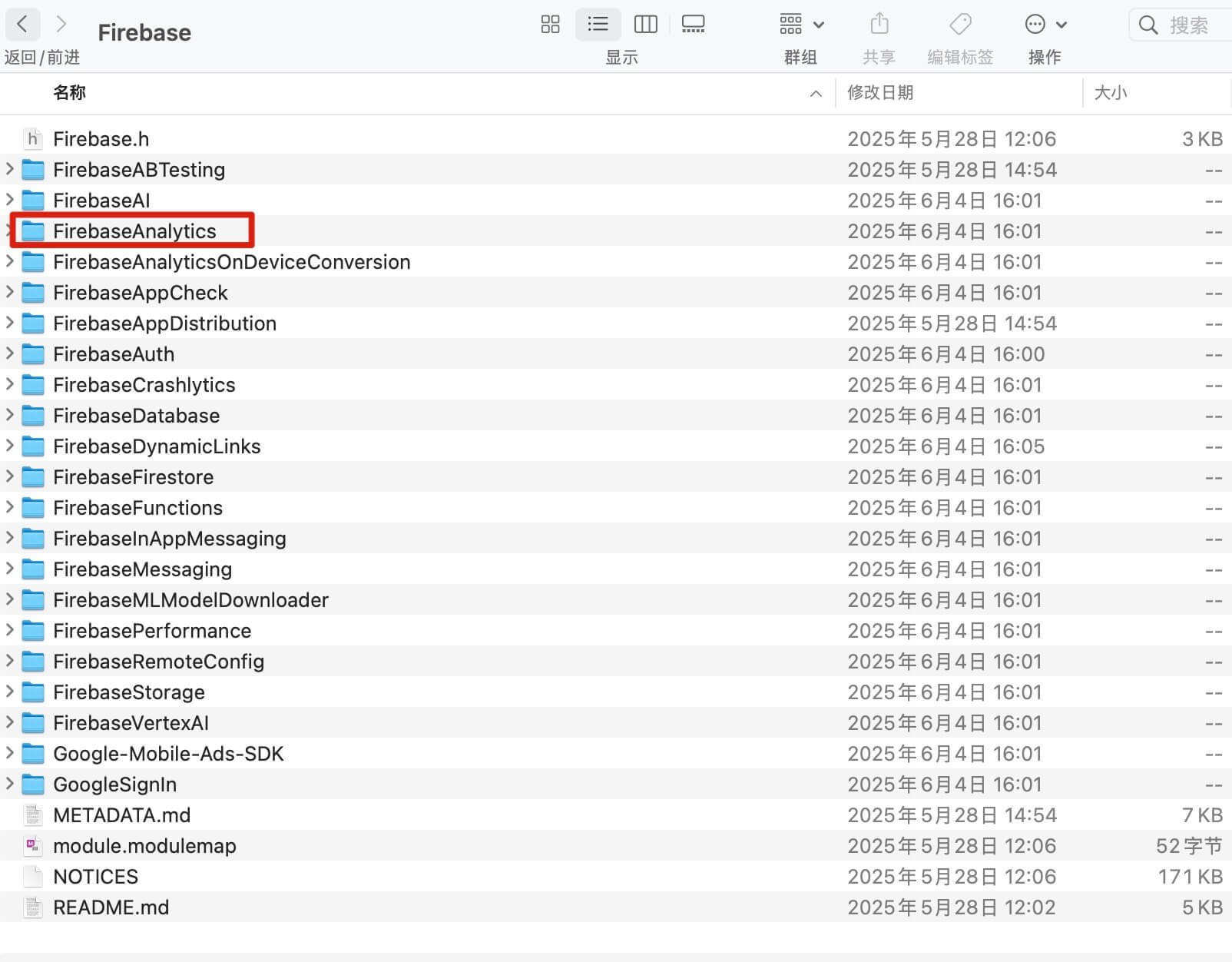This screenshot has height=962, width=1232.
Task: Click the GoogleSignIn folder name
Action: click(x=114, y=785)
